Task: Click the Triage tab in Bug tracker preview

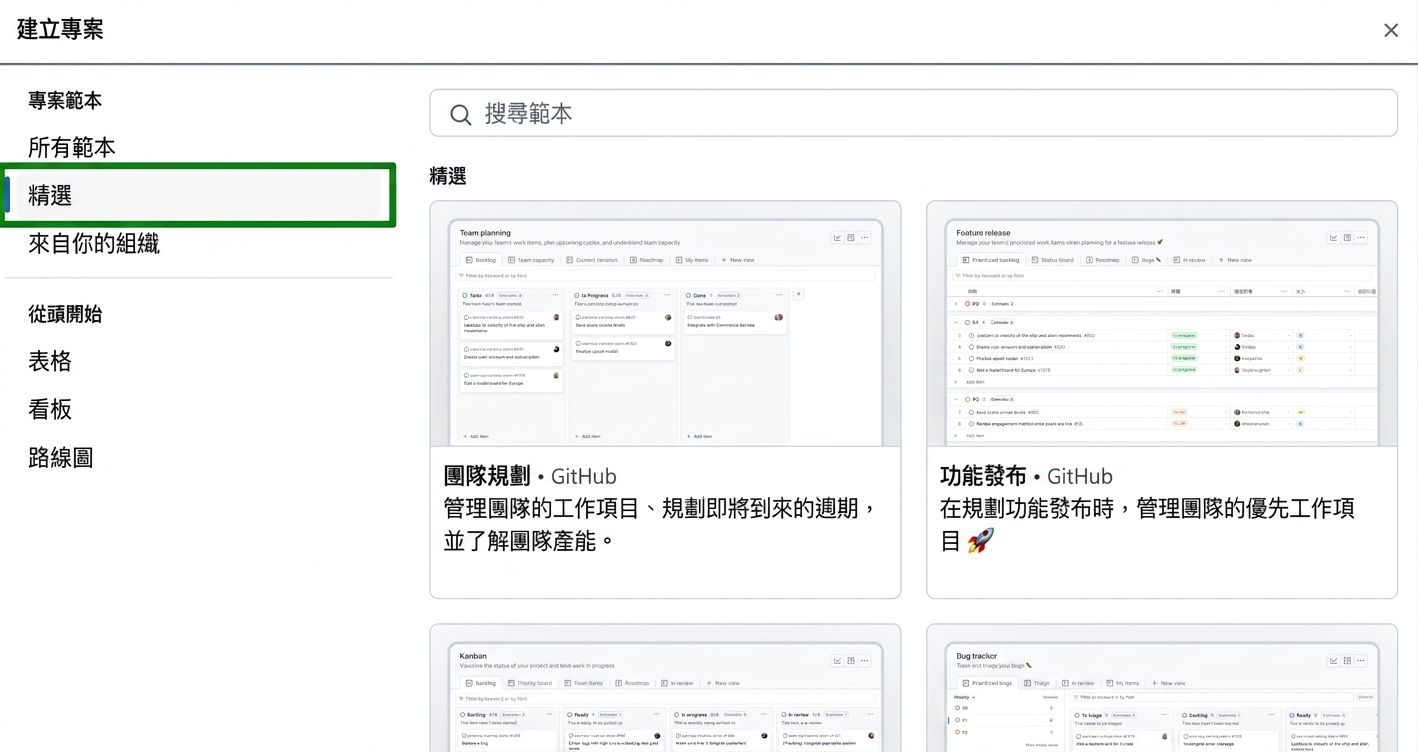Action: pyautogui.click(x=1037, y=683)
